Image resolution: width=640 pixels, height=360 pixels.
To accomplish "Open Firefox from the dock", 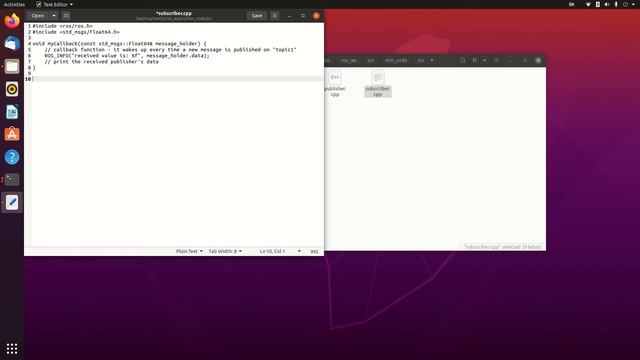I will tap(12, 20).
